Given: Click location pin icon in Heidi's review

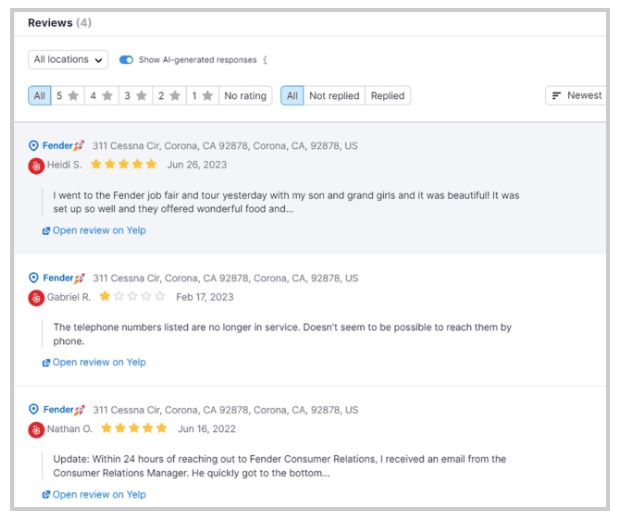Looking at the screenshot, I should tap(32, 146).
